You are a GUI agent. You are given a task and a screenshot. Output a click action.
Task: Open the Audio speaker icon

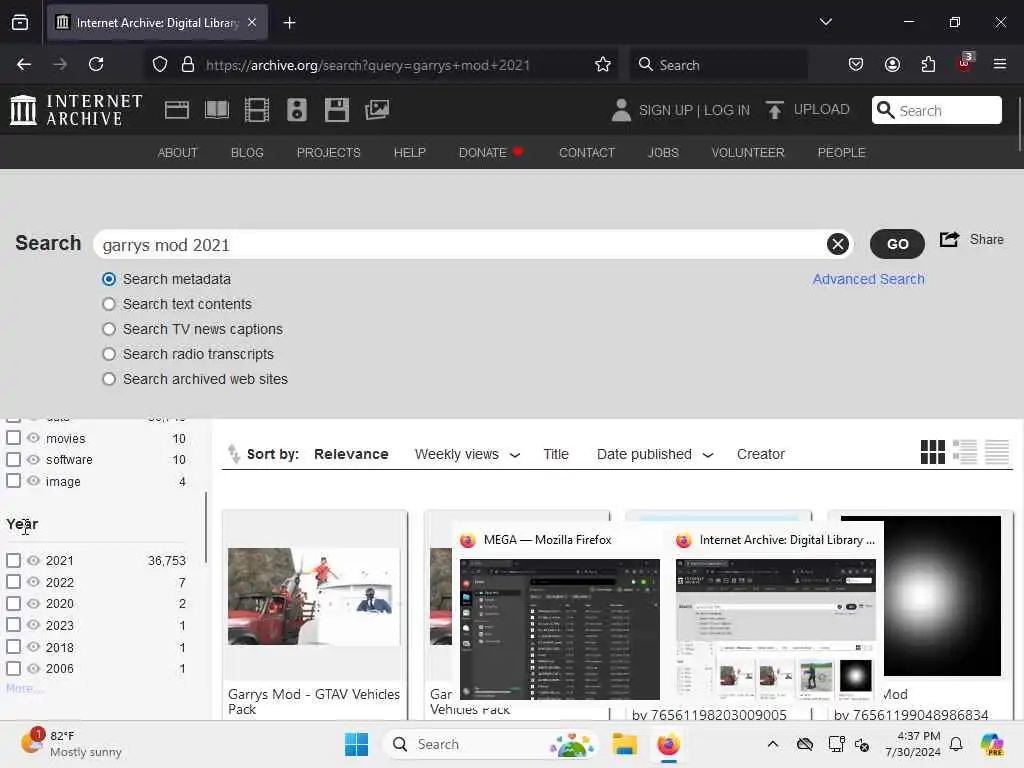[296, 110]
